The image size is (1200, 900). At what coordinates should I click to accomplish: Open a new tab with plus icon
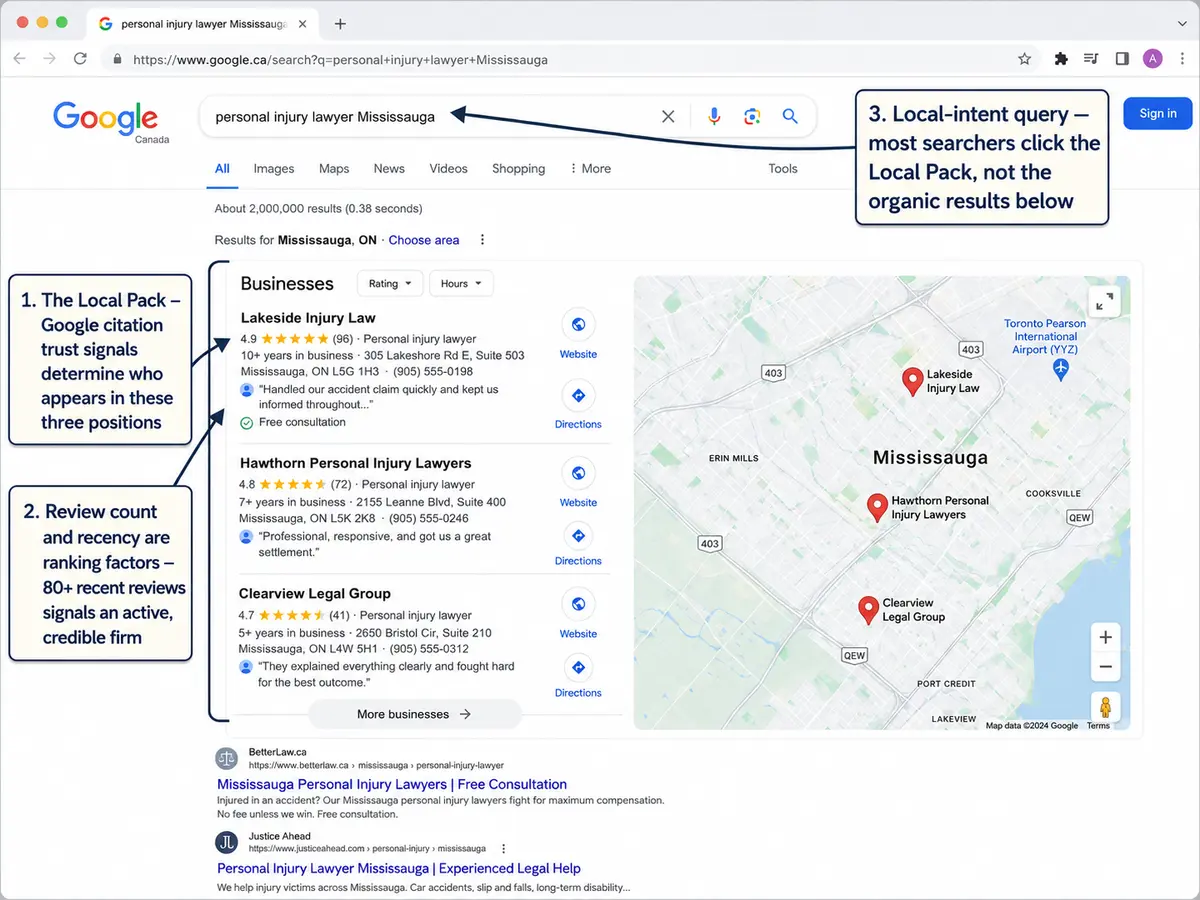click(x=340, y=23)
